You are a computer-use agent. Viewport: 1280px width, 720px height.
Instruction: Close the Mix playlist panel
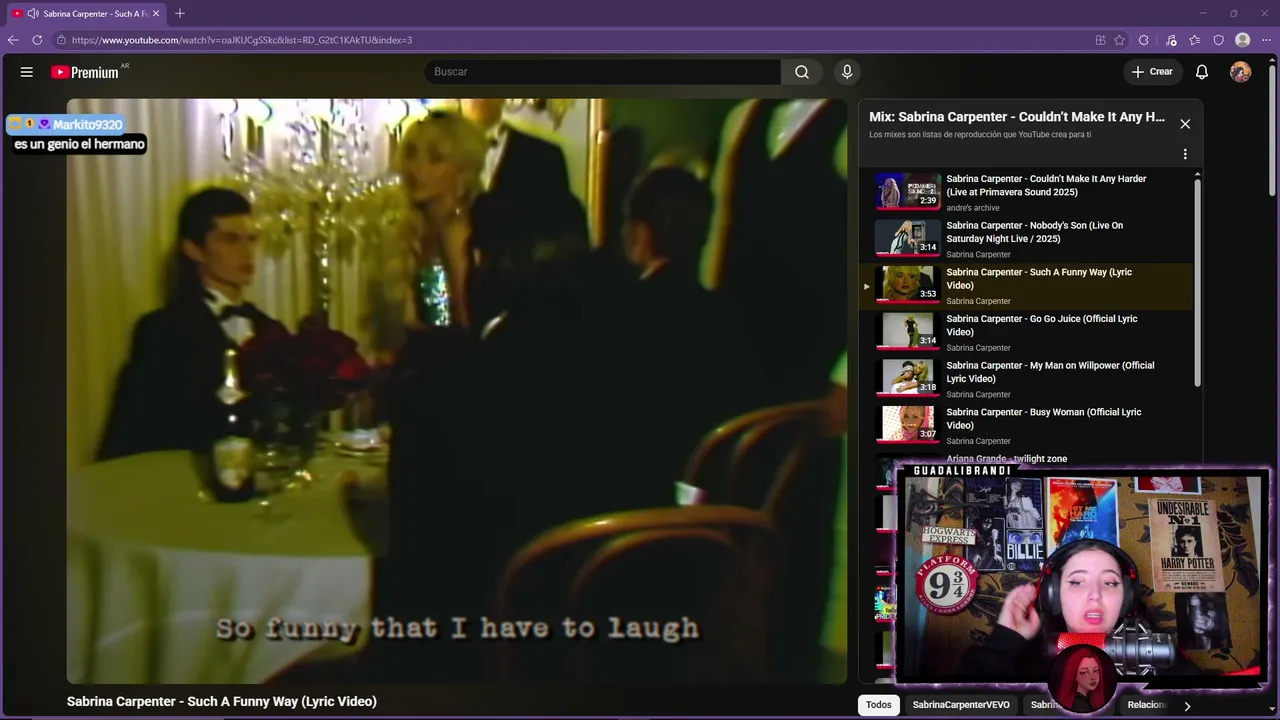click(x=1185, y=124)
